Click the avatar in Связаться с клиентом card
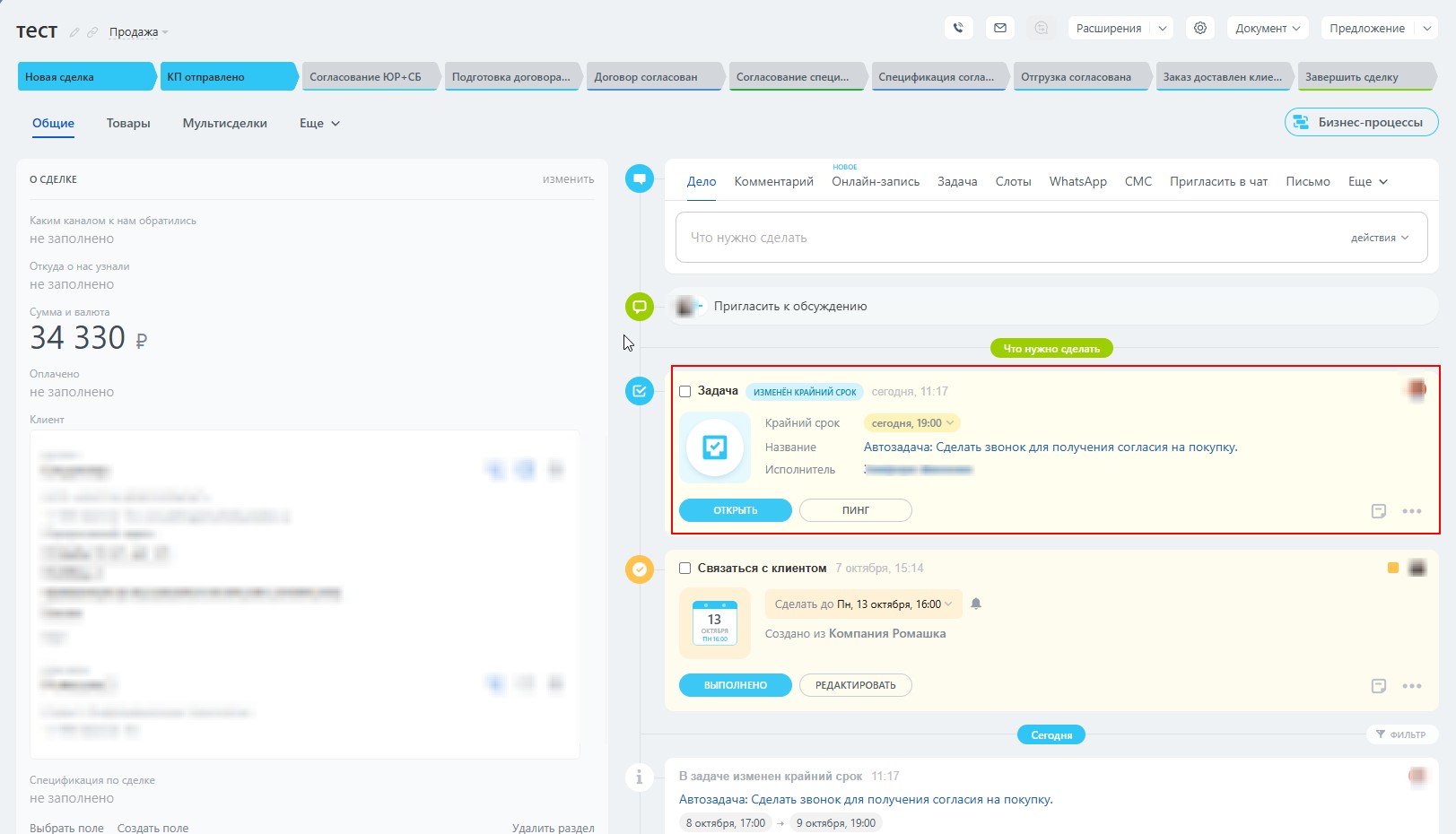 tap(1417, 568)
